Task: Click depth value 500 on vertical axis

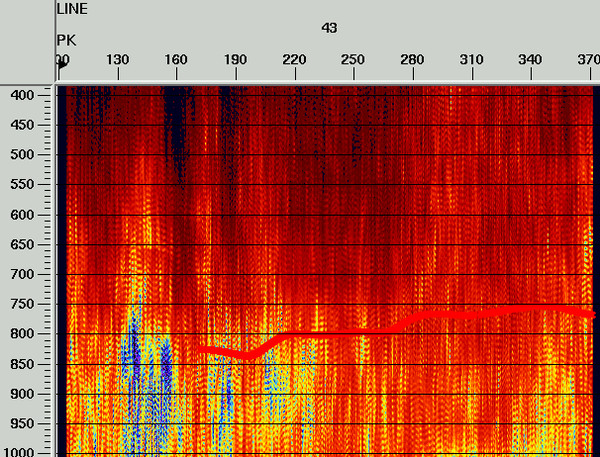Action: click(22, 155)
